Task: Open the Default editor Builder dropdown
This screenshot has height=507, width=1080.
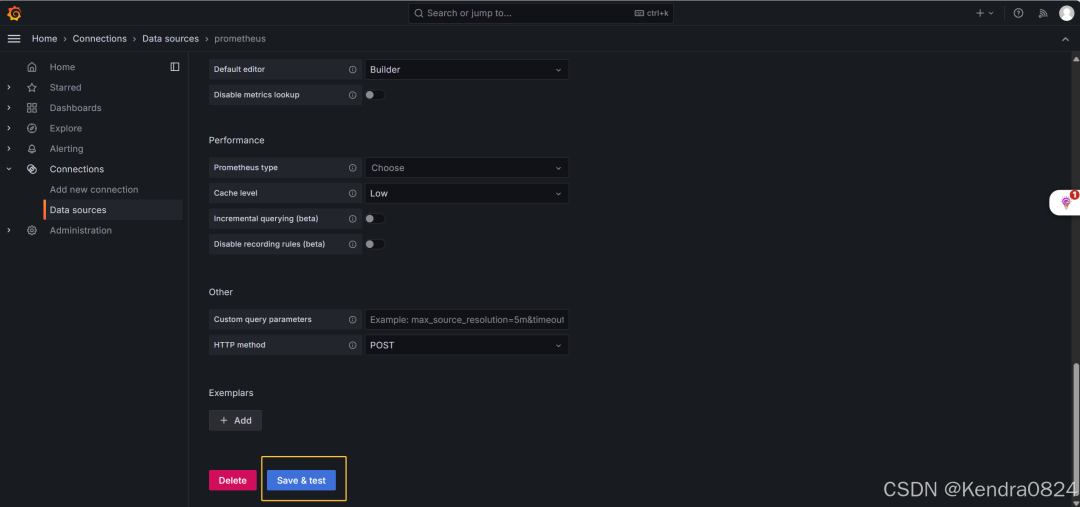Action: 467,70
